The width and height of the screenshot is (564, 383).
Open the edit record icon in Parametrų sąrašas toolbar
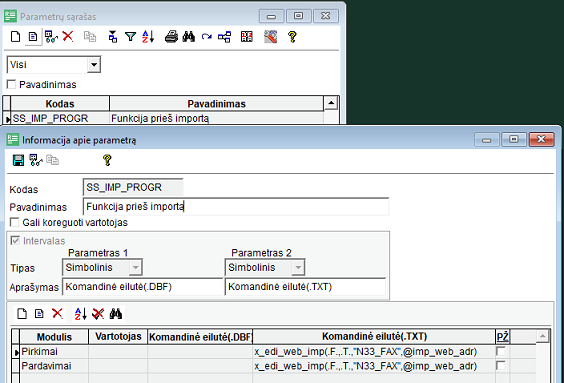pos(33,37)
